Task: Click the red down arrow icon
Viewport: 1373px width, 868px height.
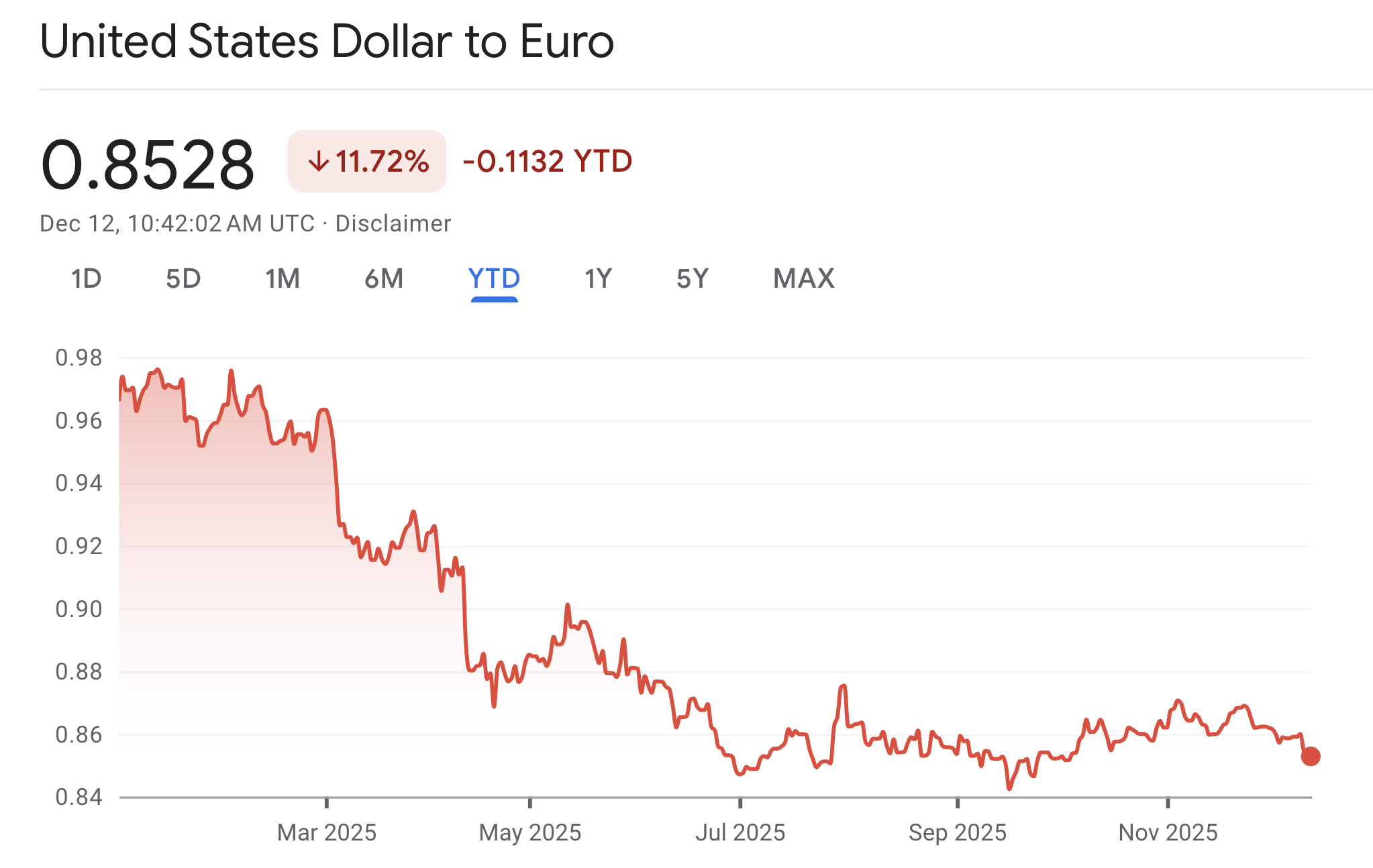Action: [x=319, y=162]
